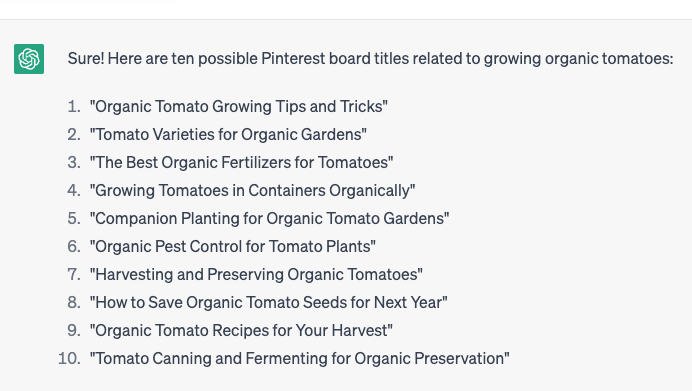This screenshot has height=391, width=692.
Task: Select "Harvesting and Preserving Organic Tomatoes" line
Action: [256, 274]
